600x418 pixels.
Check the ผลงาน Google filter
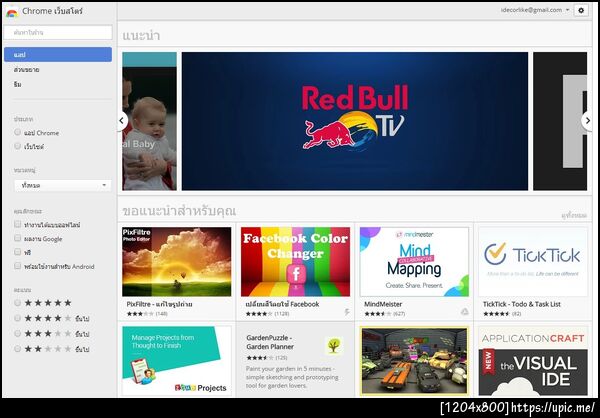17,238
